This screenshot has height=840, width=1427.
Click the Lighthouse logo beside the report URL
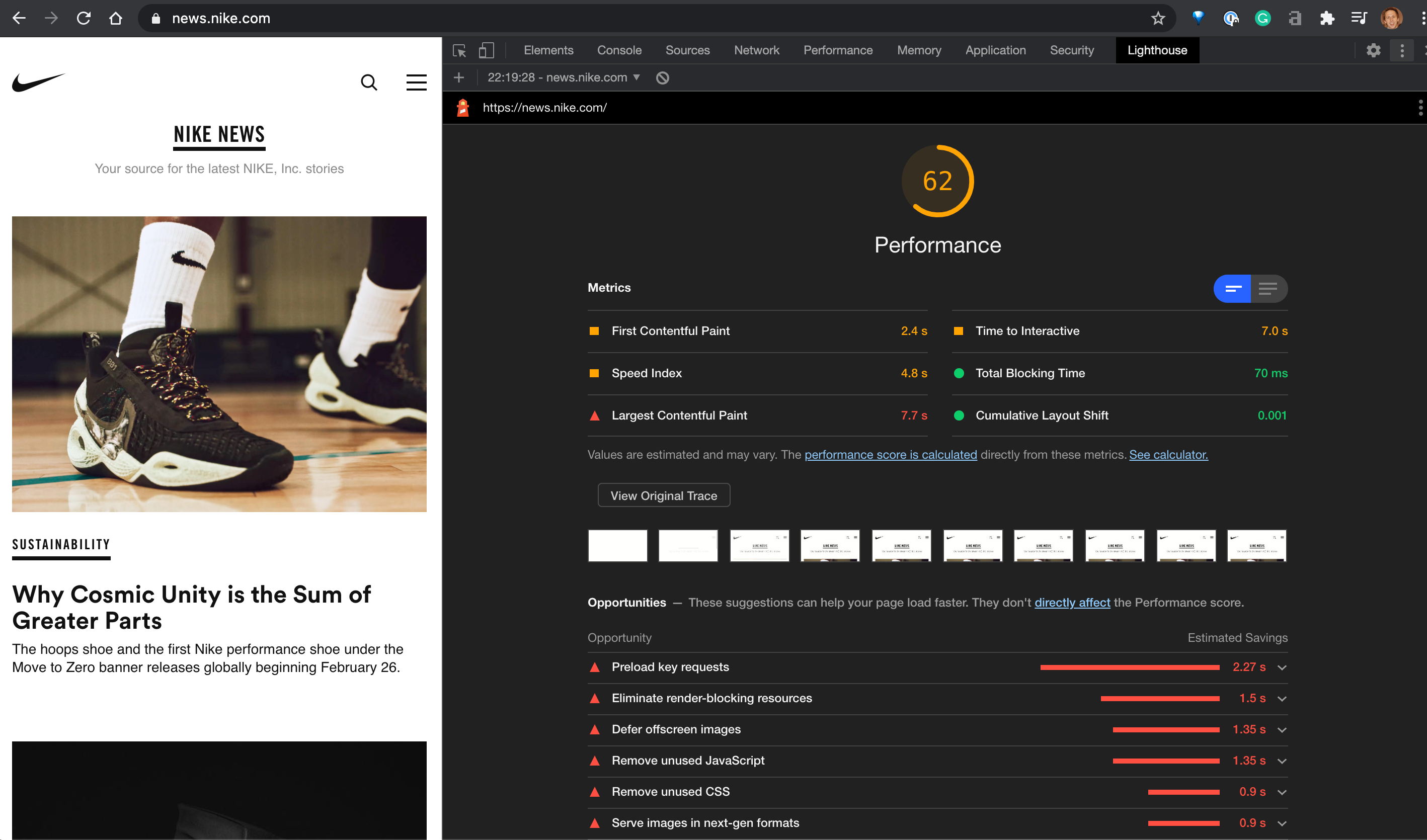[462, 108]
